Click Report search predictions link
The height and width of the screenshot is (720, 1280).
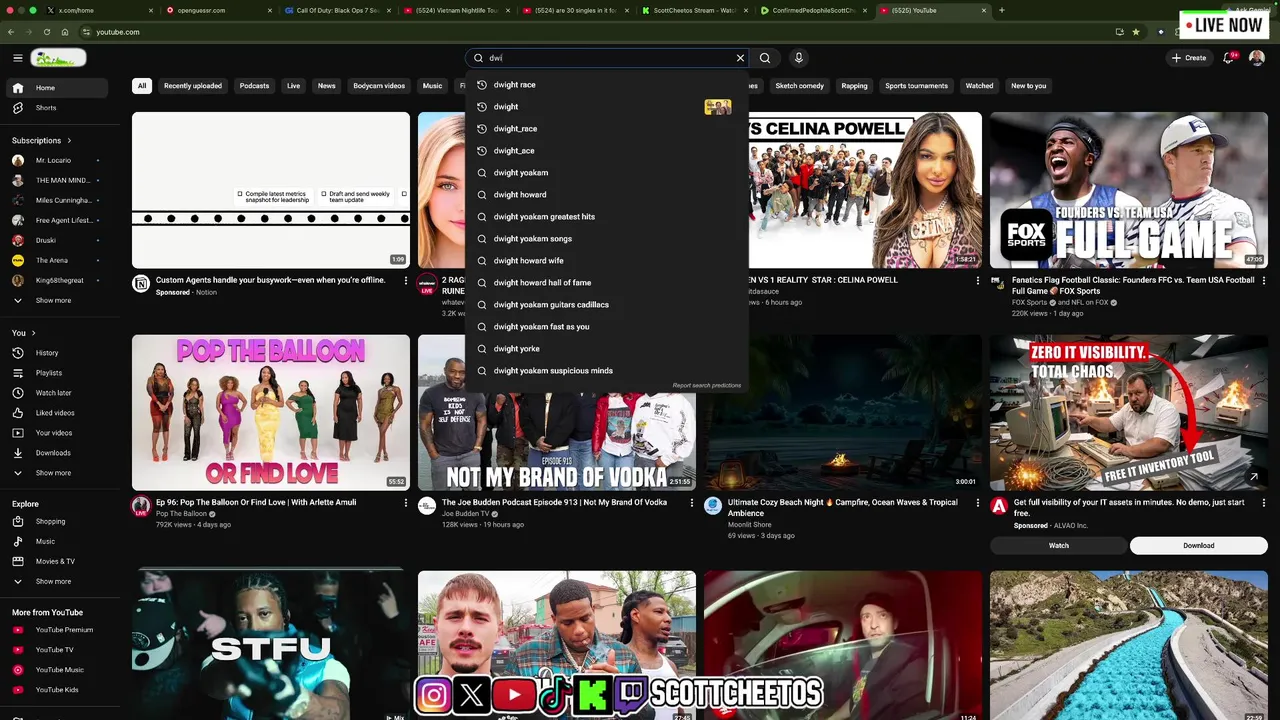[x=707, y=385]
